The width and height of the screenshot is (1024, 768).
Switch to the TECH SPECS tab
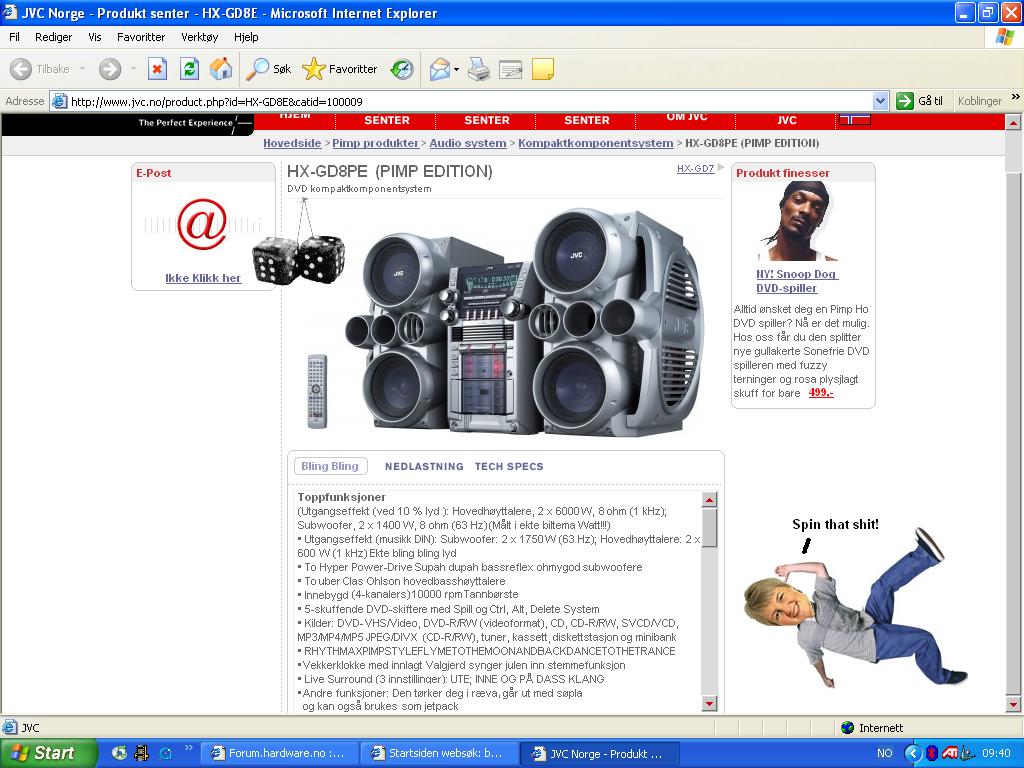coord(509,466)
